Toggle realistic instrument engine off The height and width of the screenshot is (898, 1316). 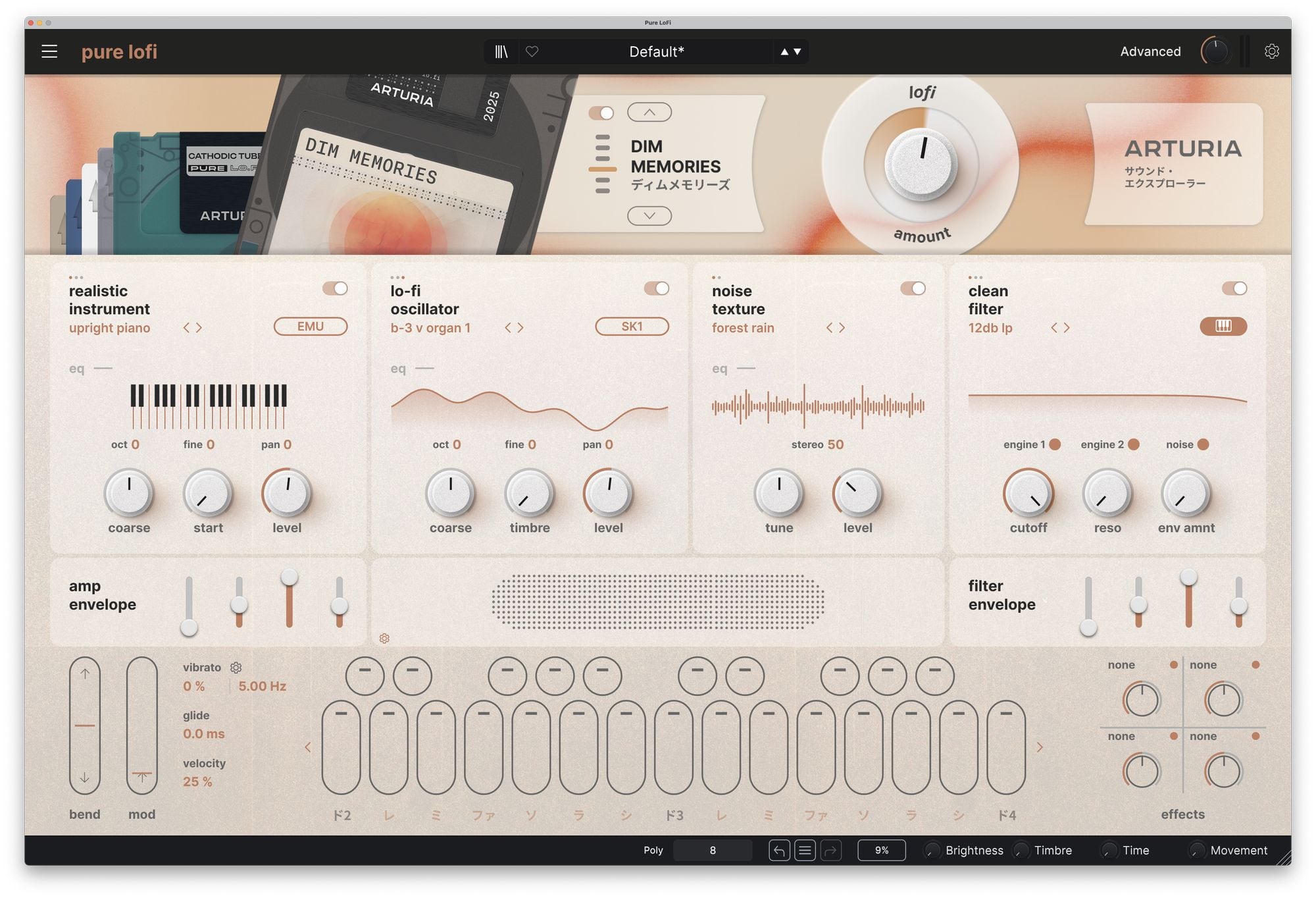pos(335,288)
